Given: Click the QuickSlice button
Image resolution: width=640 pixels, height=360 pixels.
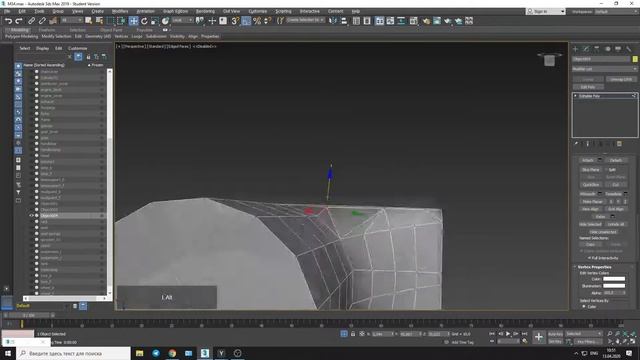Looking at the screenshot, I should (x=591, y=185).
